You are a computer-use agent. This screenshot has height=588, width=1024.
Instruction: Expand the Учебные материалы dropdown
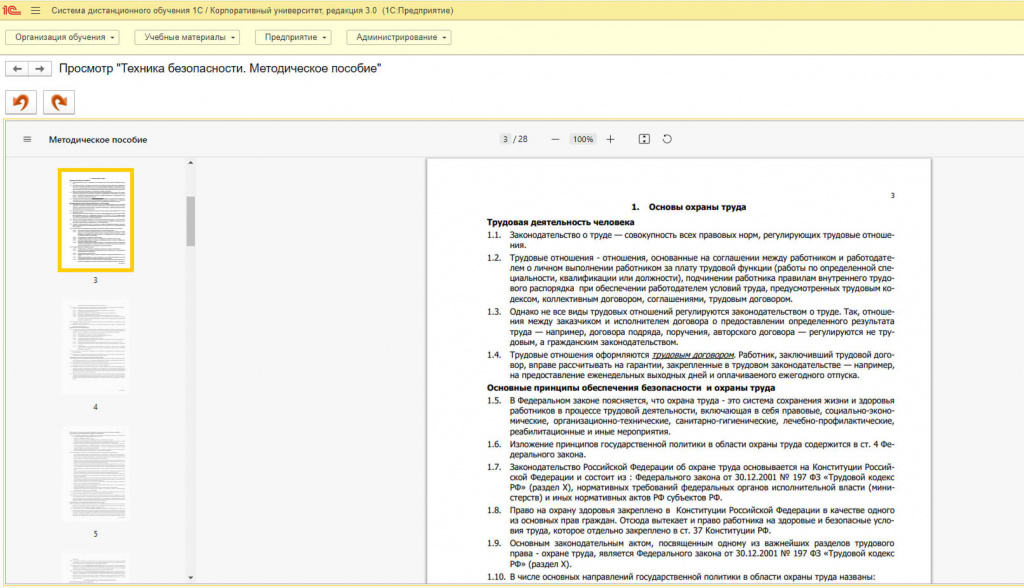[189, 37]
